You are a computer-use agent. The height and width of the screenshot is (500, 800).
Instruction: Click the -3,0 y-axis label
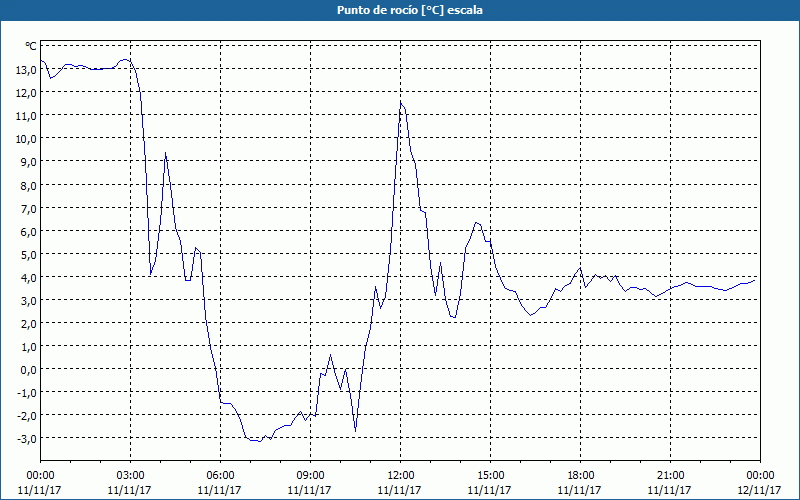tap(27, 439)
